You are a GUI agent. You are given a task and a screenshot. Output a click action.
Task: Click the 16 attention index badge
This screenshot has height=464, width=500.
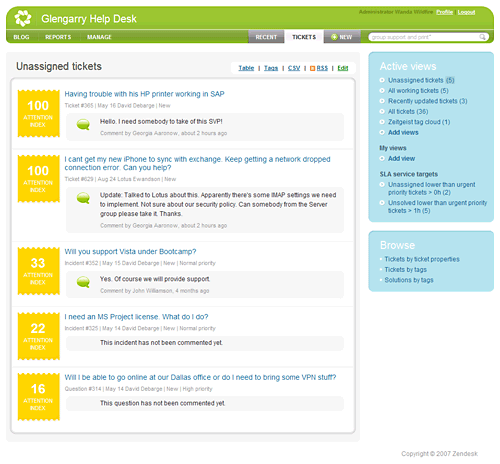pyautogui.click(x=38, y=397)
